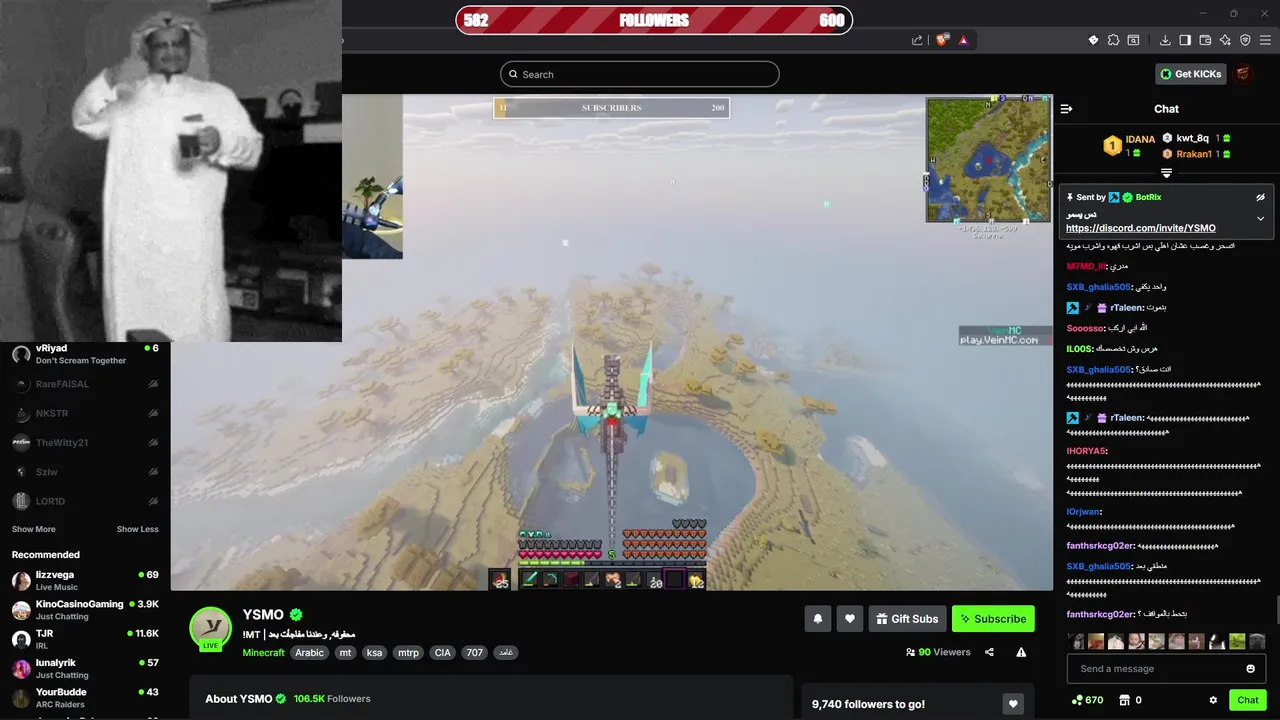Open recommended channel TJR
The image size is (1280, 720).
point(85,639)
